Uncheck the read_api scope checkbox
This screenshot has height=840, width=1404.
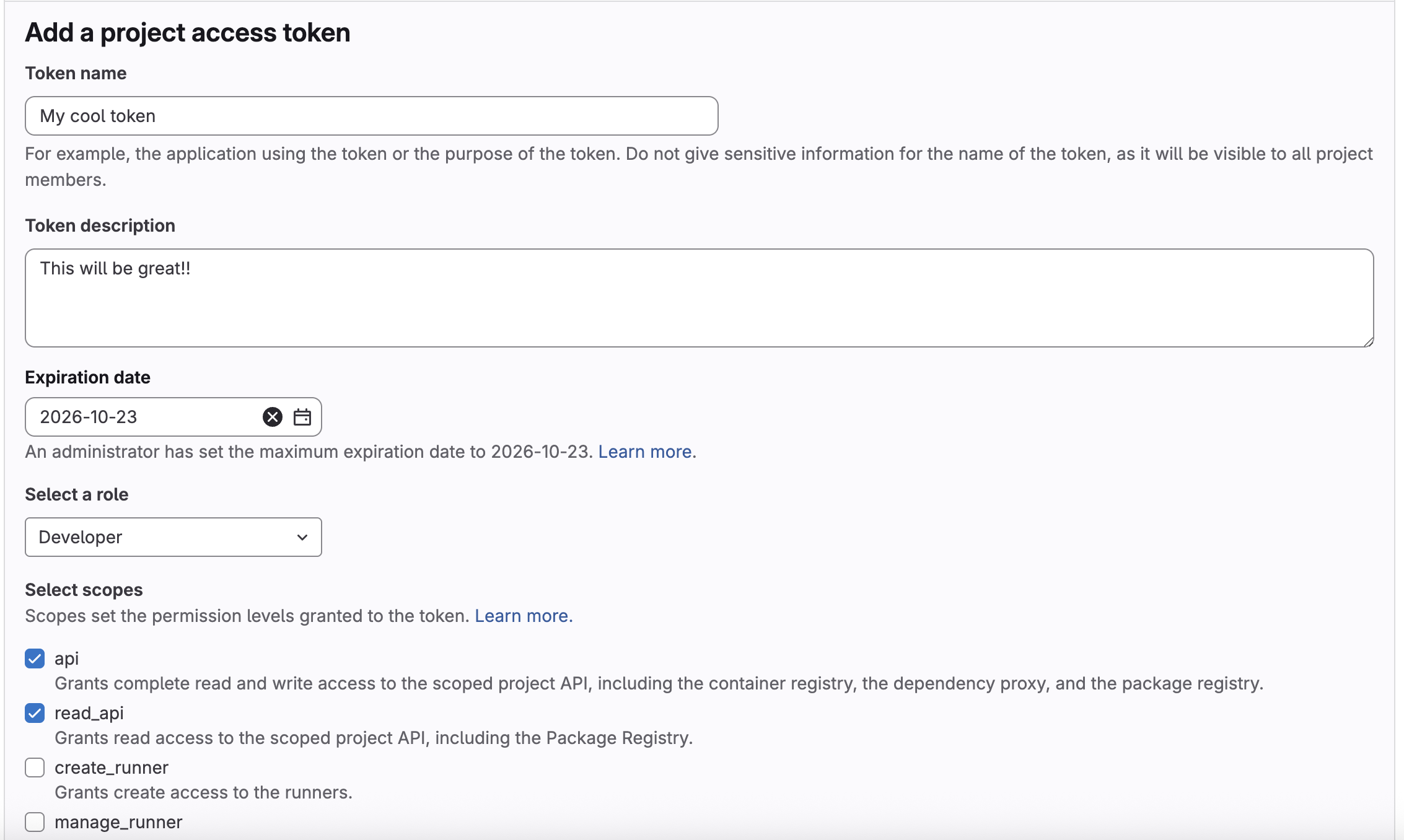pos(35,713)
